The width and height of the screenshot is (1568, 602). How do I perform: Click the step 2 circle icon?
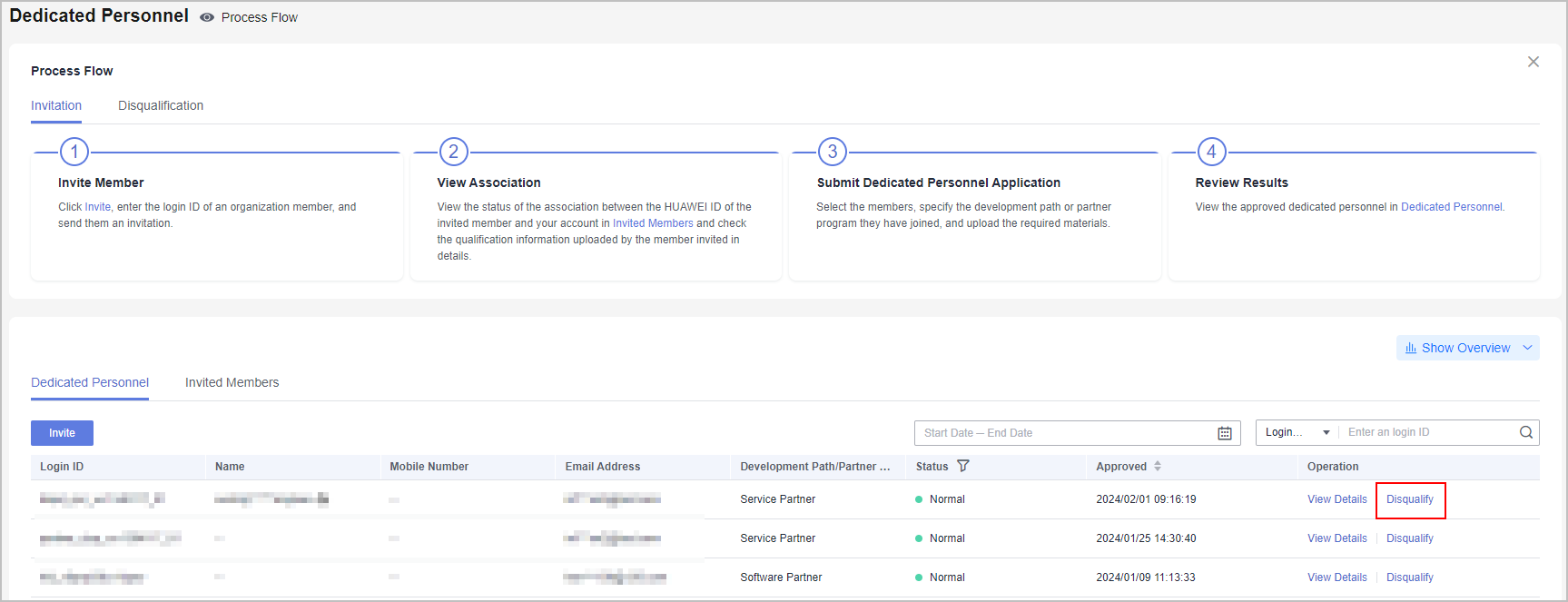point(454,152)
